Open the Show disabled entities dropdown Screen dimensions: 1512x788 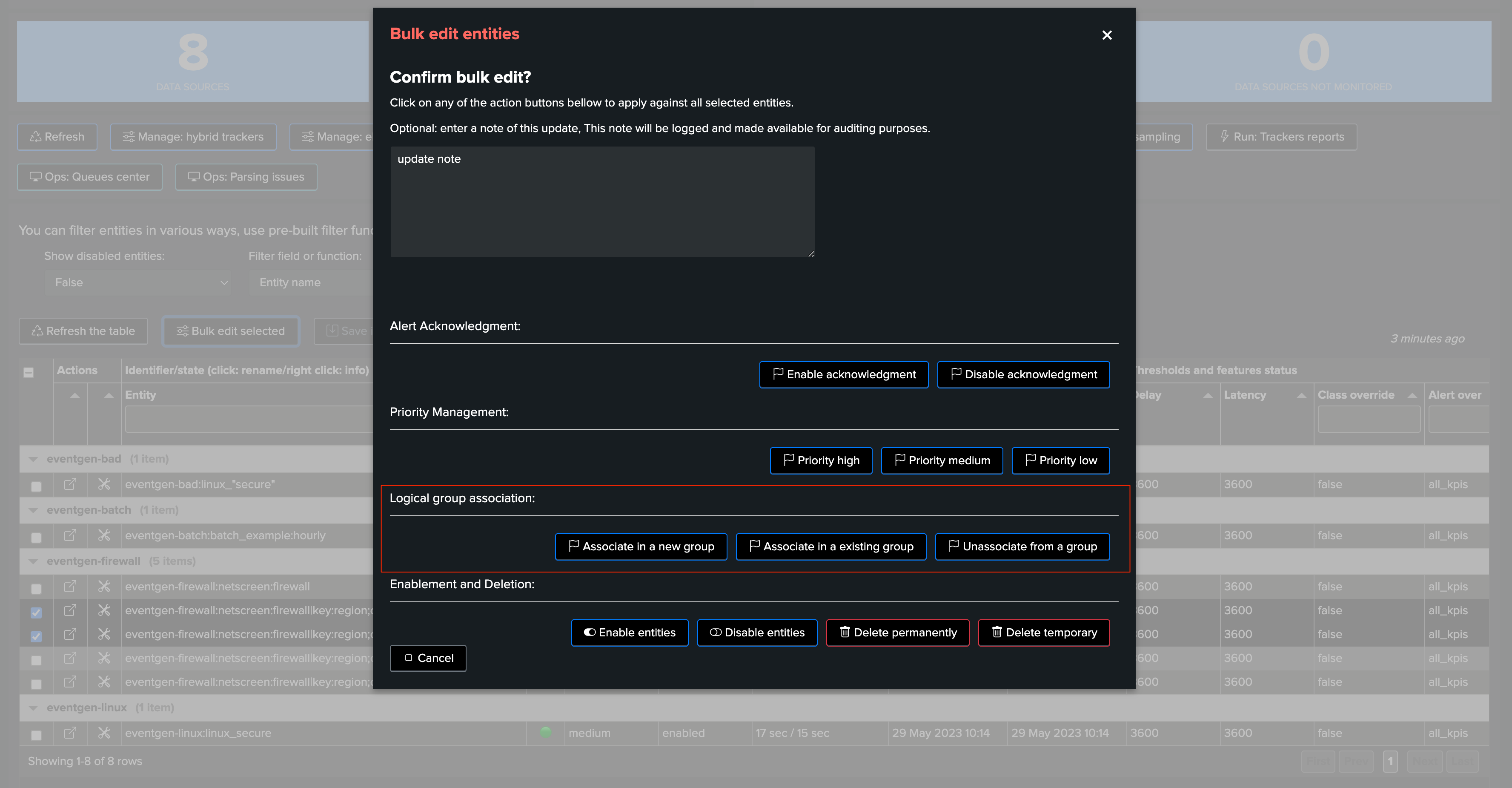(138, 282)
